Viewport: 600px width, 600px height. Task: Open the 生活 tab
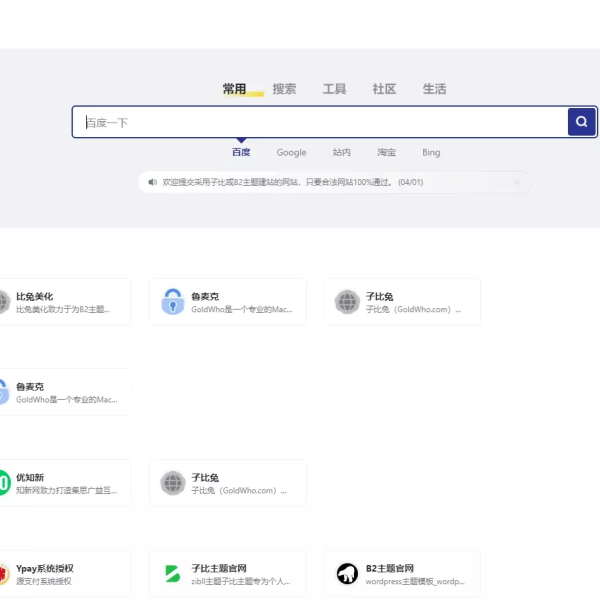[x=434, y=89]
